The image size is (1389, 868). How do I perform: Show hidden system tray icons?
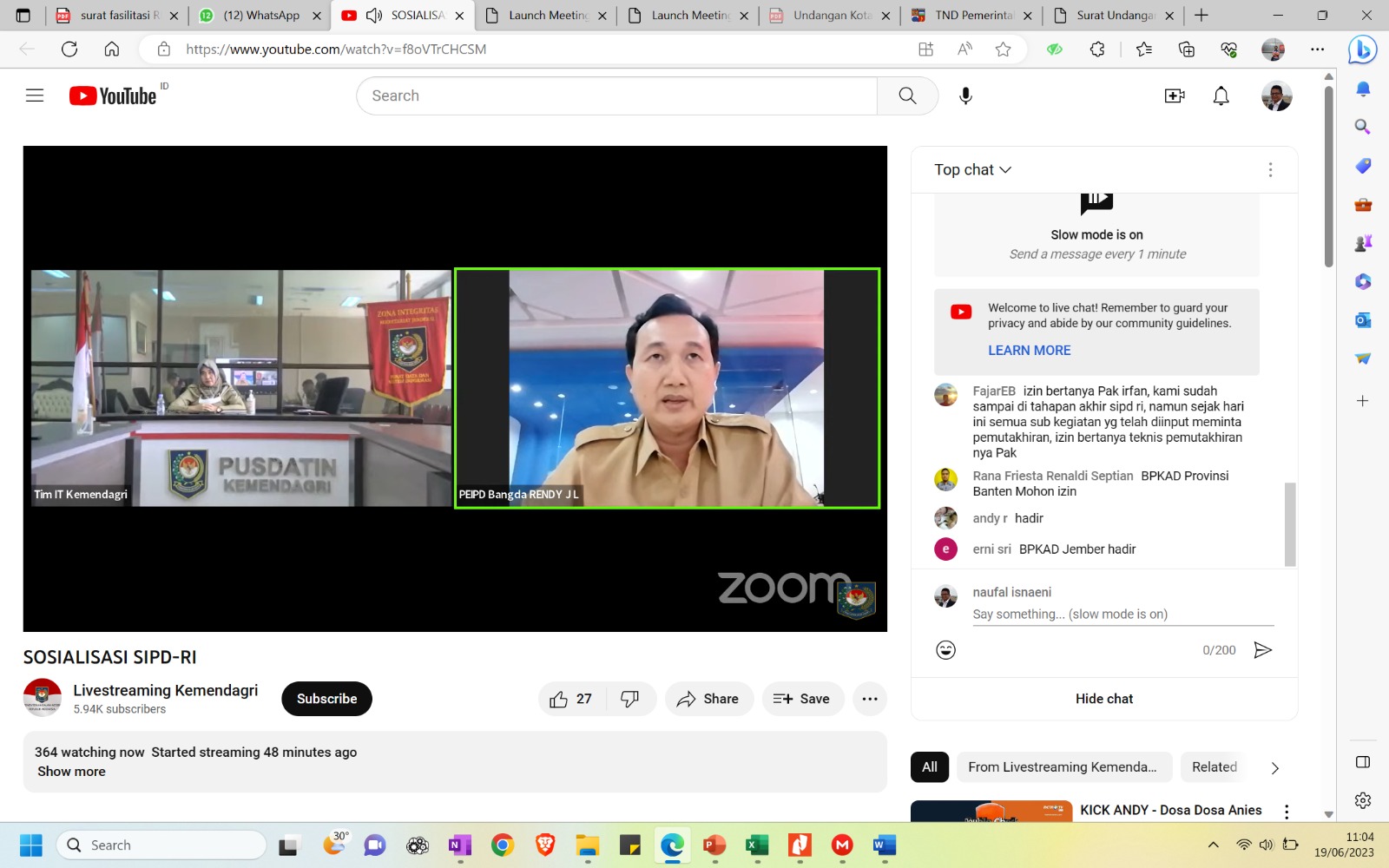(x=1214, y=845)
